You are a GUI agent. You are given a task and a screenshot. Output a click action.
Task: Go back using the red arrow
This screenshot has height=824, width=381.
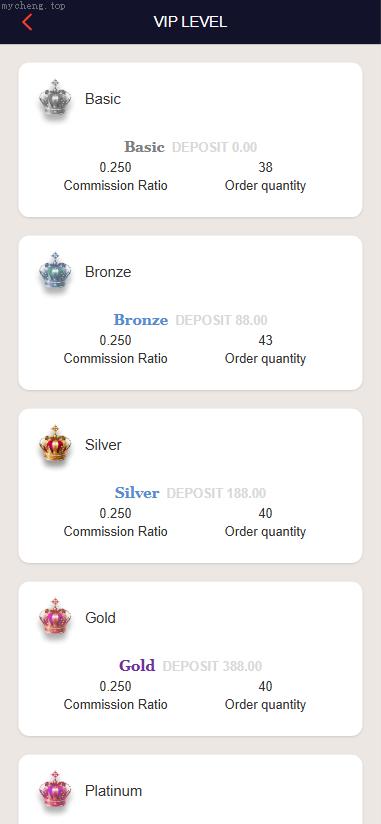(x=27, y=22)
